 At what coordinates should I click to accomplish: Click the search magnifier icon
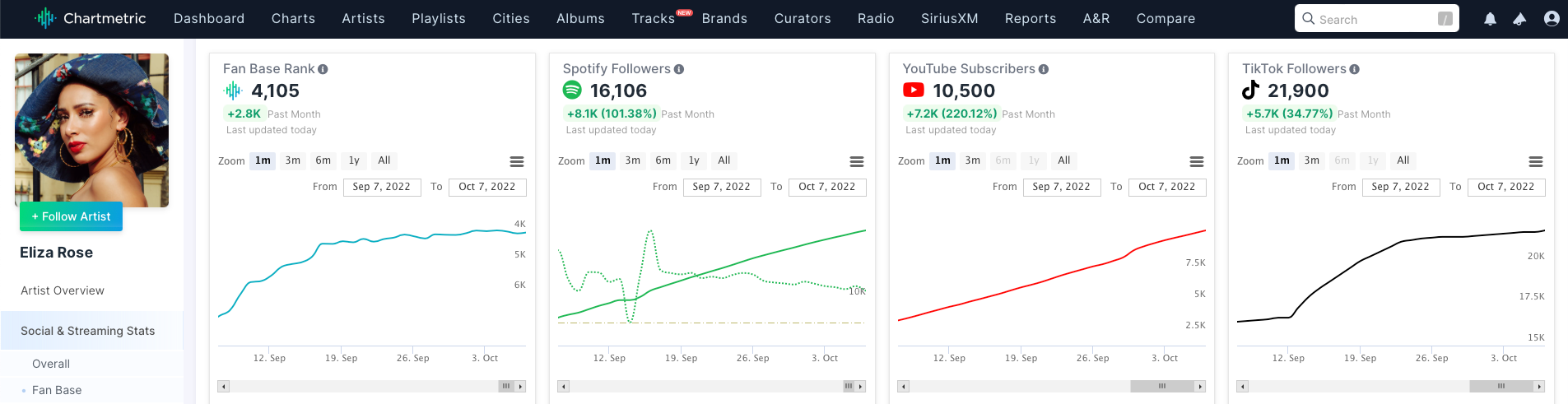point(1308,18)
